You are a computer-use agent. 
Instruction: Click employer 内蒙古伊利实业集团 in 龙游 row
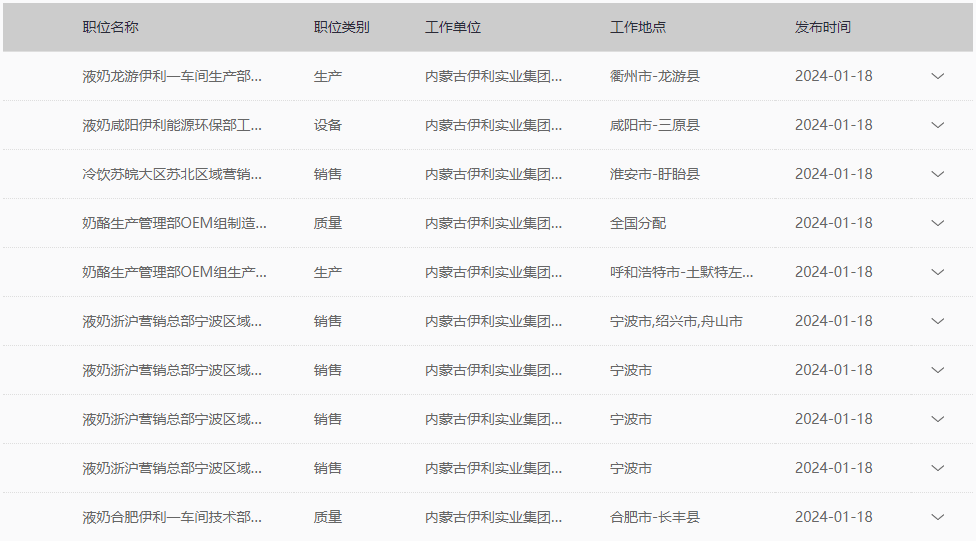493,76
